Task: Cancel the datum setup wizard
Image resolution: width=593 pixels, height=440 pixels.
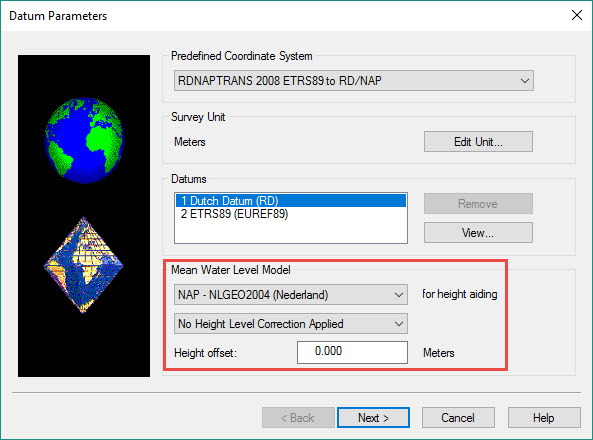Action: click(458, 418)
